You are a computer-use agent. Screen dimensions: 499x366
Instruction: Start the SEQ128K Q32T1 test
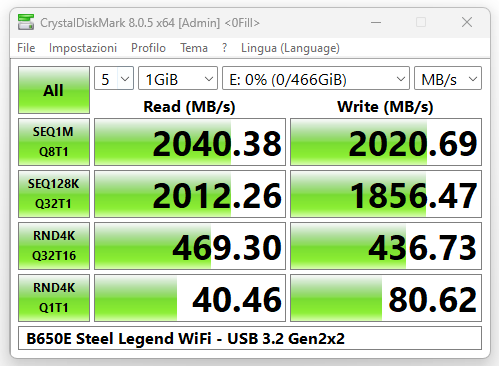pos(54,194)
